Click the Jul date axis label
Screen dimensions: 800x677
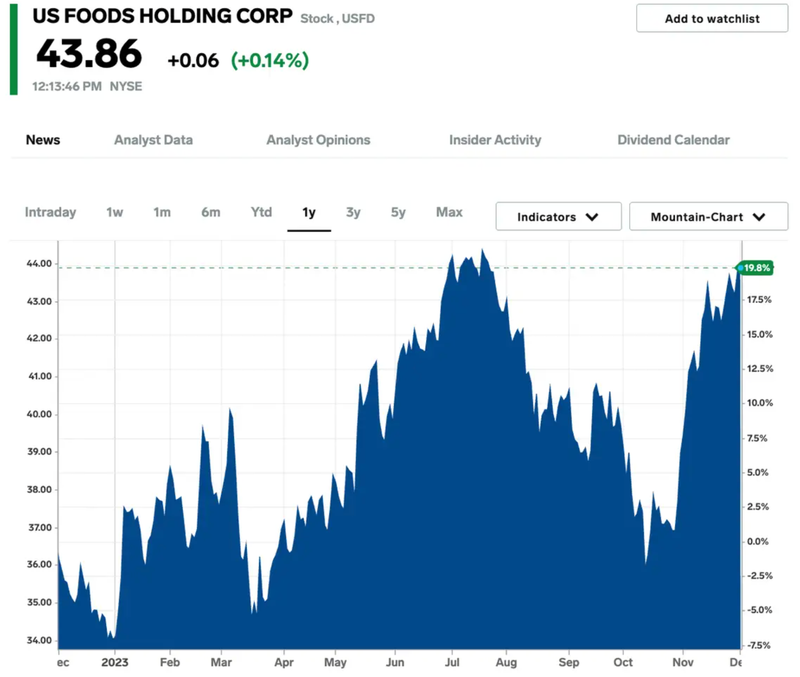452,662
